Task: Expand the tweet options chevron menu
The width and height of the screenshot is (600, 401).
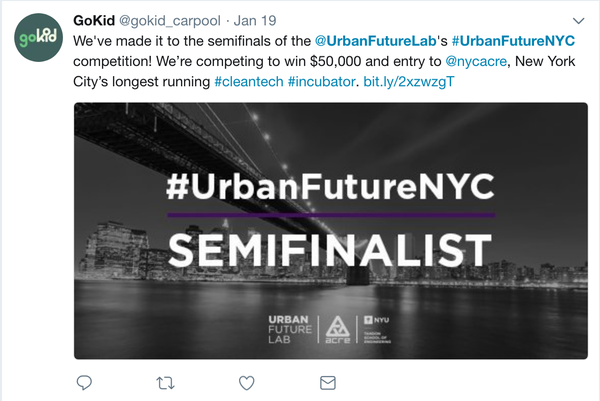Action: (578, 21)
